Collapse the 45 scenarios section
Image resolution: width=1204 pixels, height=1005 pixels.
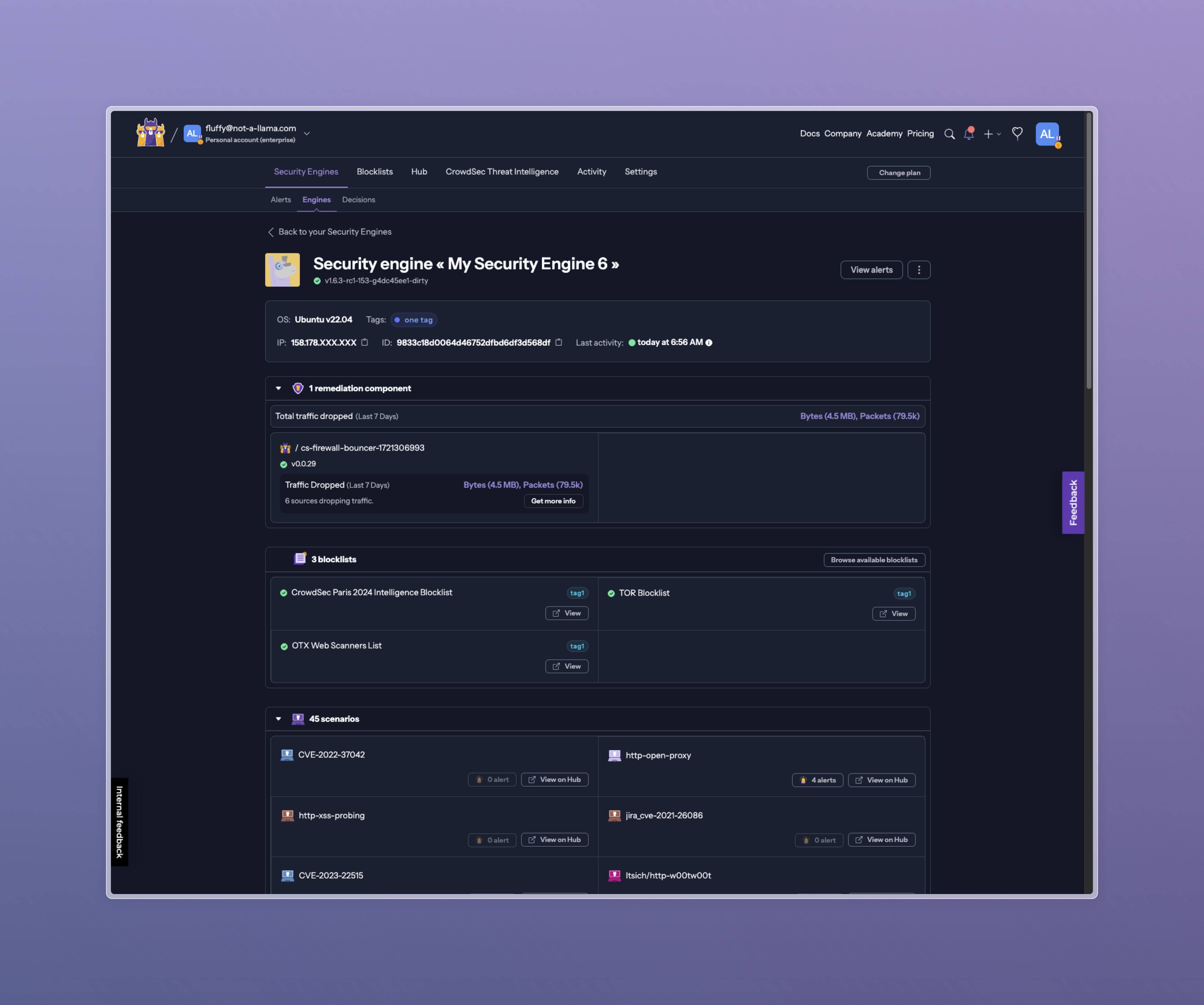(279, 718)
